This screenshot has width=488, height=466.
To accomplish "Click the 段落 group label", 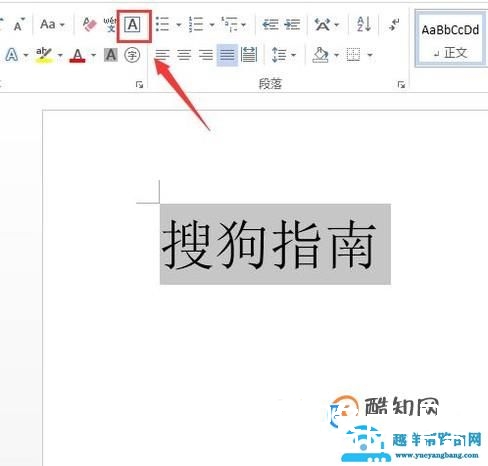I will (270, 84).
